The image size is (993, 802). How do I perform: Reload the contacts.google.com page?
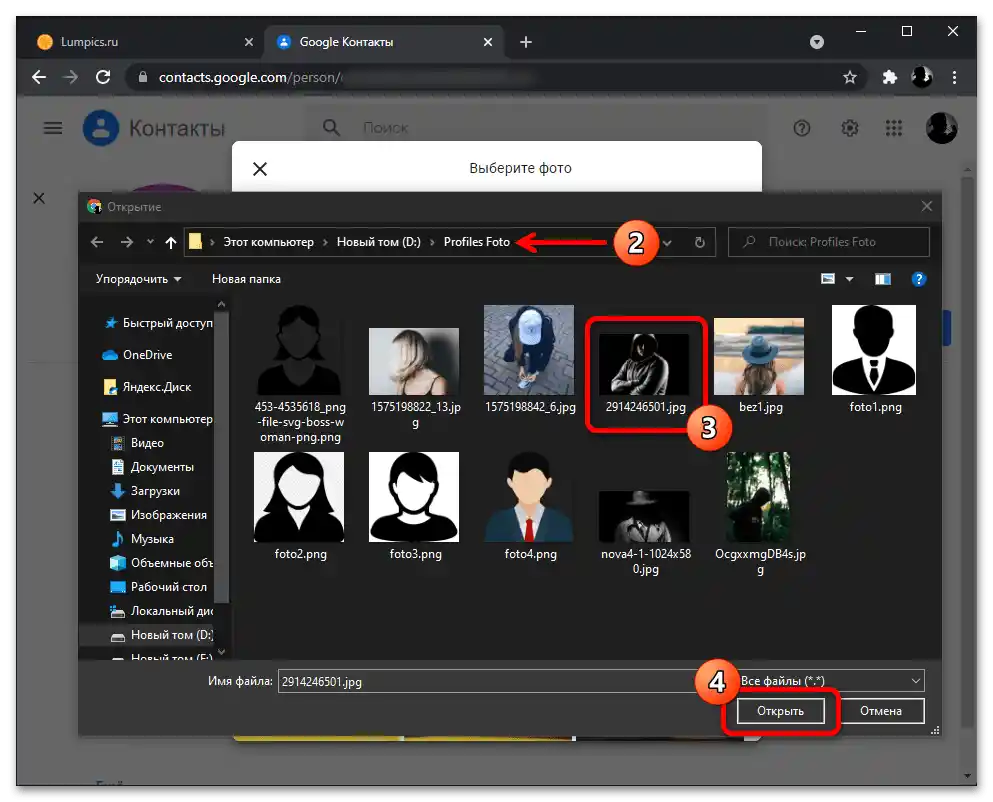point(103,77)
